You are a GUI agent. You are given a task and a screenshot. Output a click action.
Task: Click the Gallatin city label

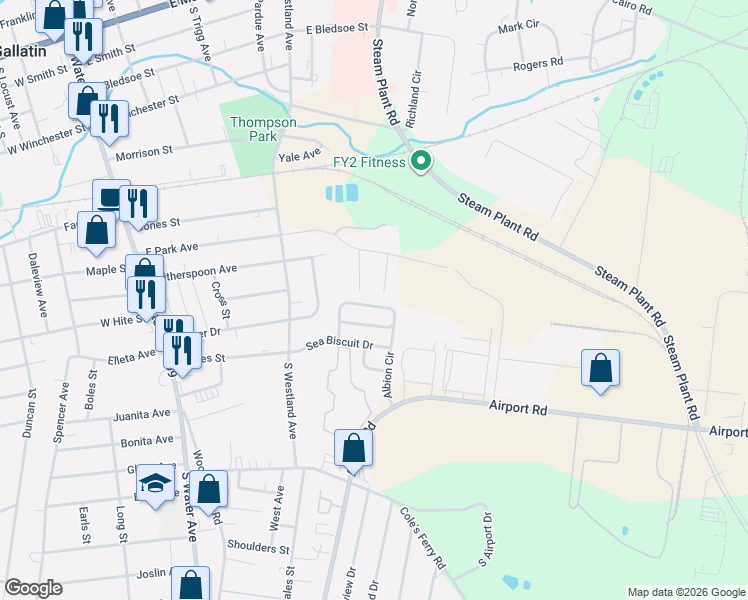tap(22, 51)
